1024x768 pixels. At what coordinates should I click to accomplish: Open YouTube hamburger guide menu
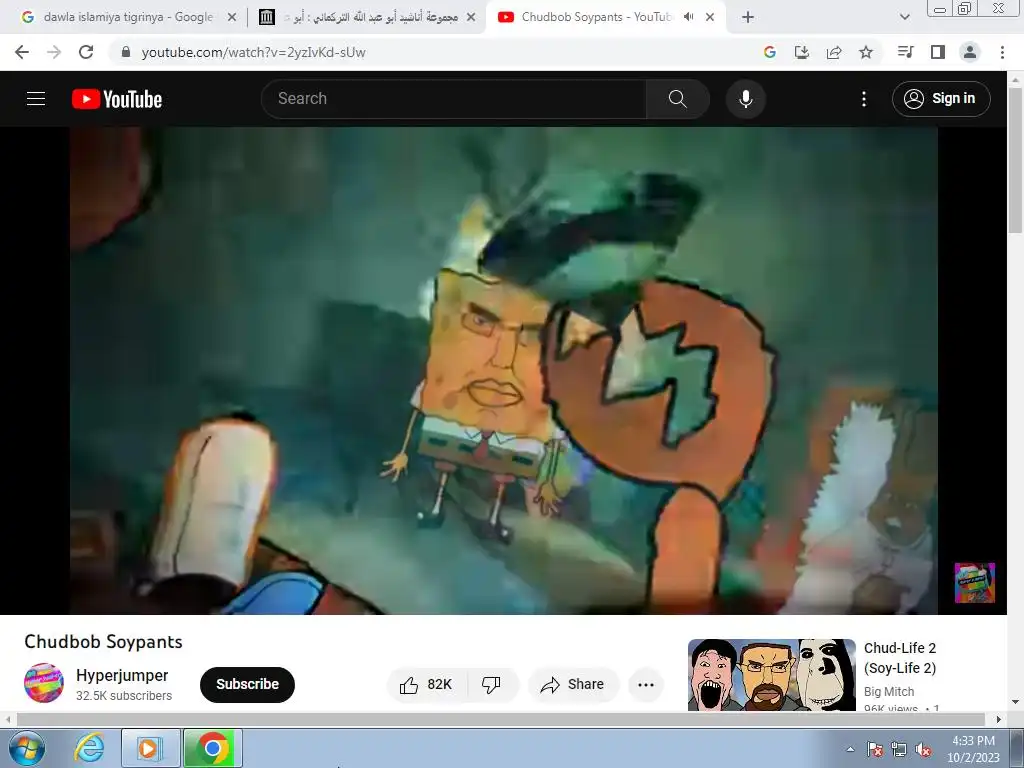pos(36,99)
